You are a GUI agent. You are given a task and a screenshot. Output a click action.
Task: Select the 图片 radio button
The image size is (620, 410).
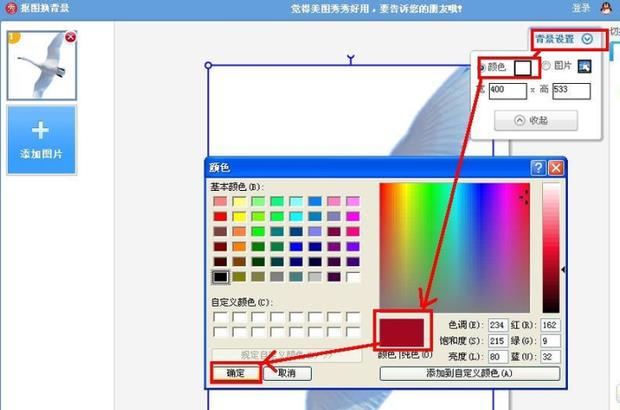pyautogui.click(x=546, y=66)
